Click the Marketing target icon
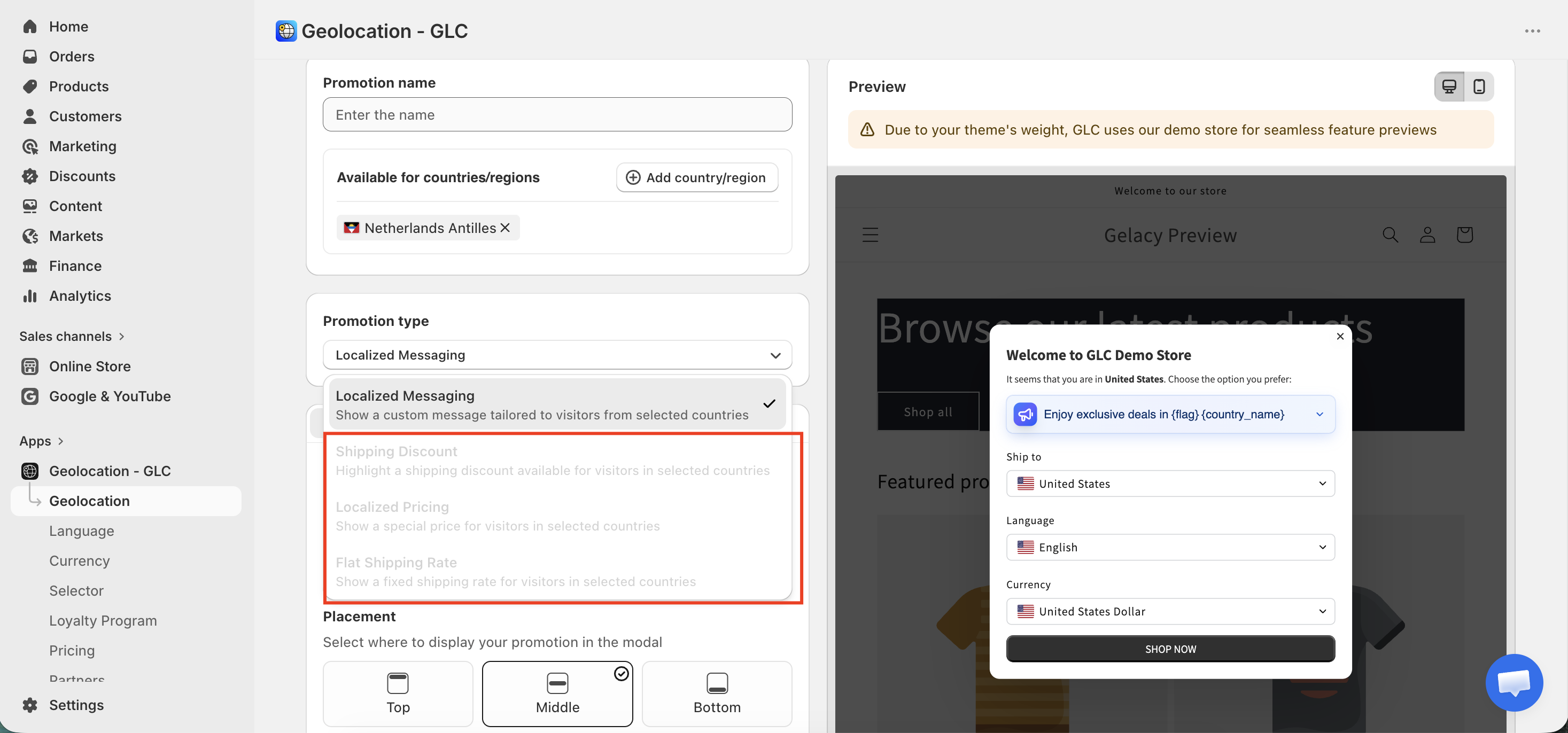 pos(30,146)
